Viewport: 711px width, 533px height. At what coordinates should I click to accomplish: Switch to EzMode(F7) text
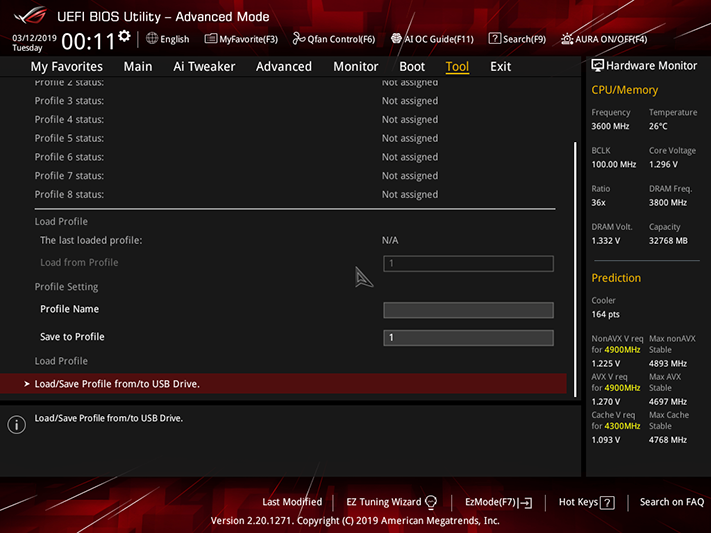[491, 502]
